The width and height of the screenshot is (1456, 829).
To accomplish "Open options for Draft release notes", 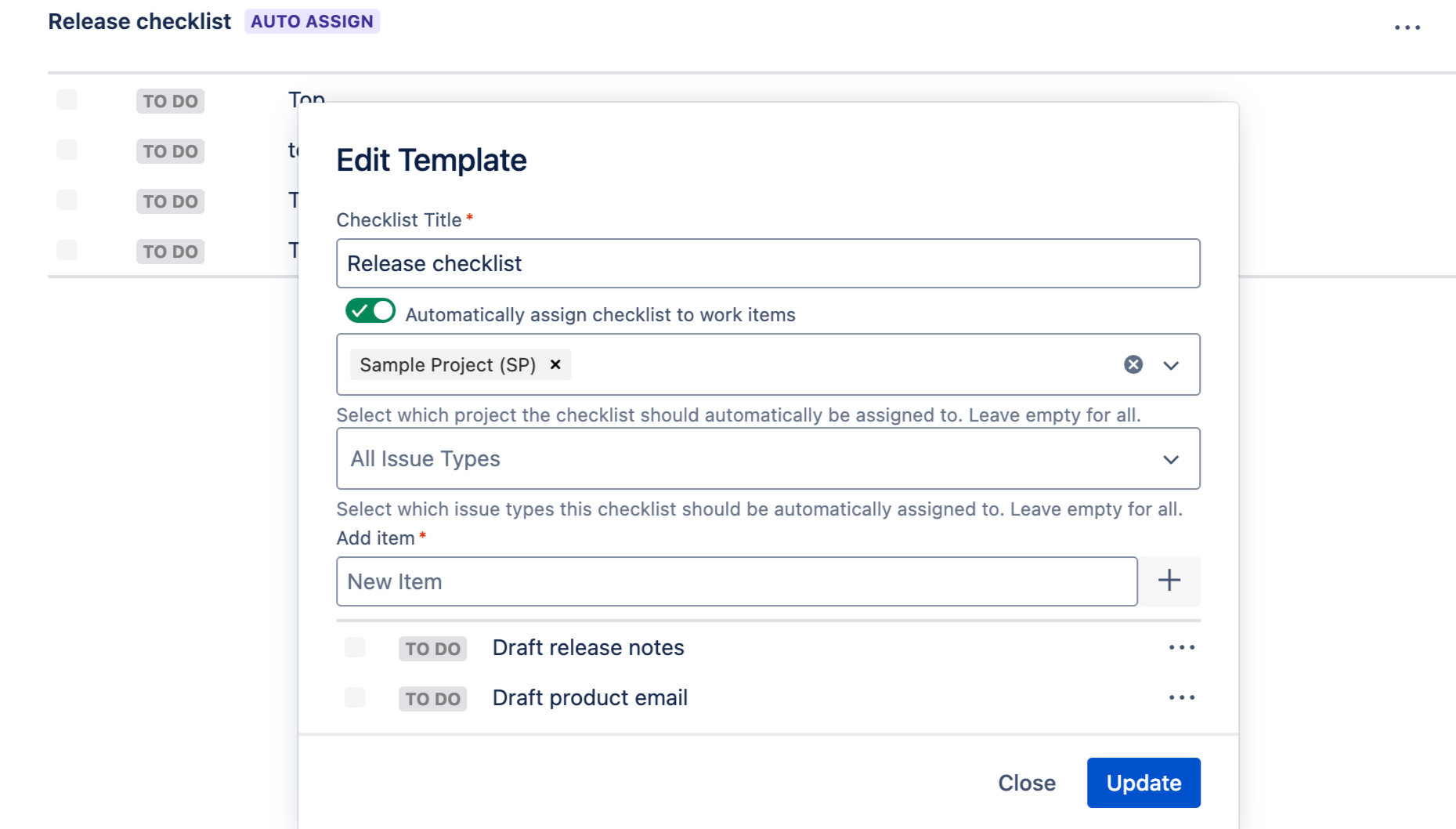I will click(1181, 647).
